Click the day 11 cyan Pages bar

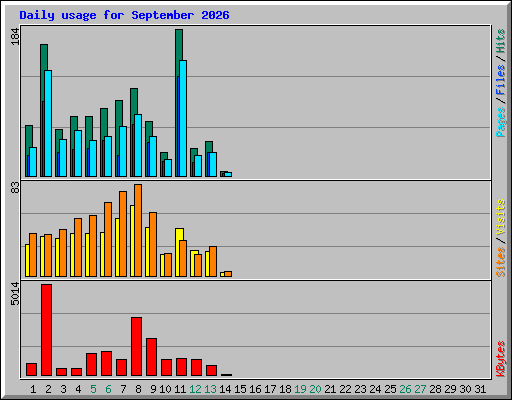tap(183, 118)
